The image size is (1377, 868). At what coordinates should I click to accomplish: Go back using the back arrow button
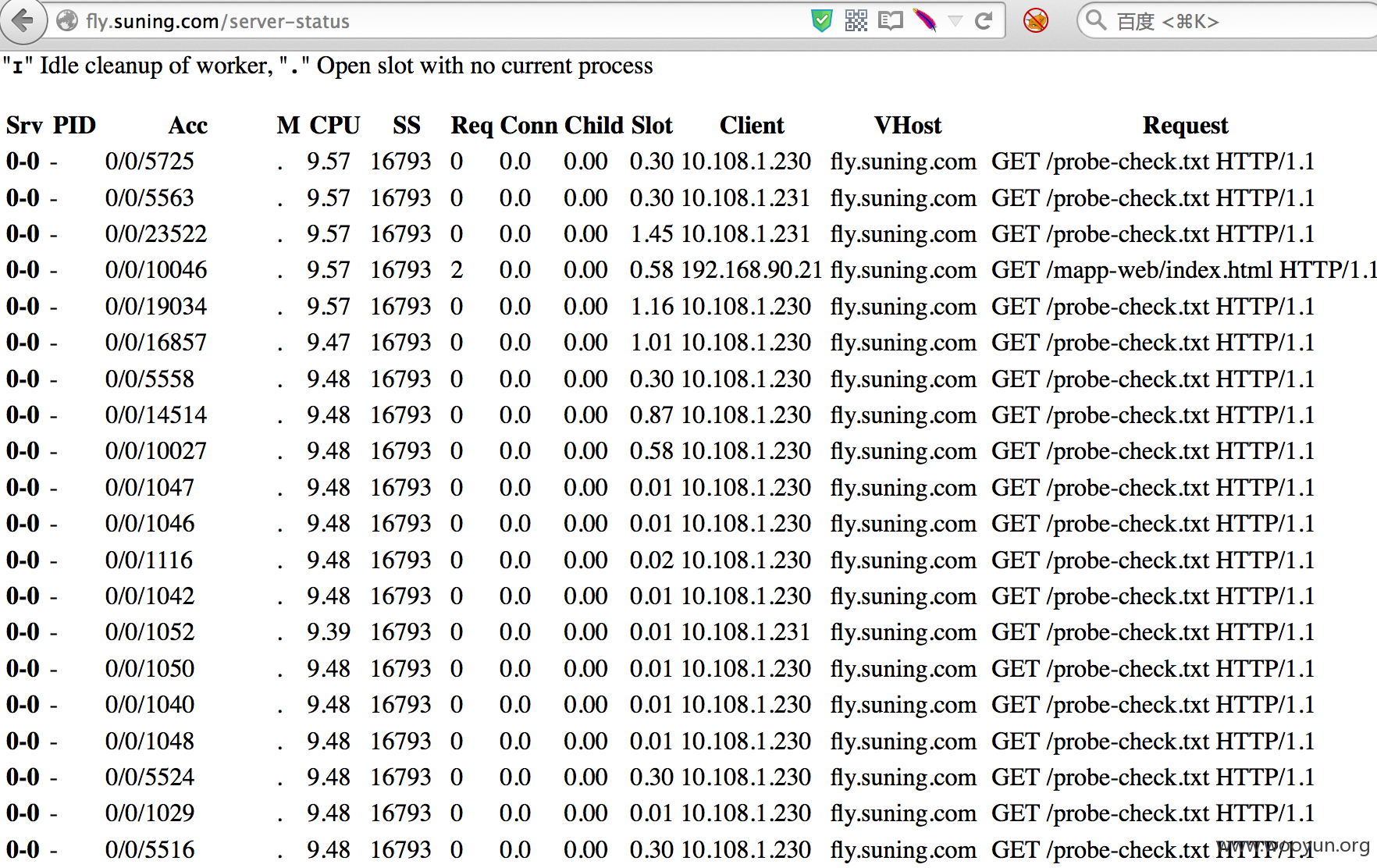[22, 21]
